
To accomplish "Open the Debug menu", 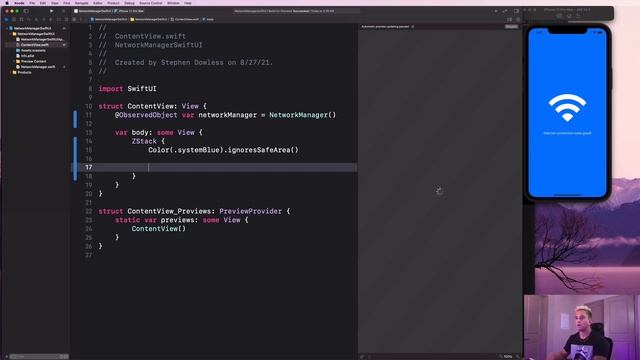I will click(x=129, y=3).
